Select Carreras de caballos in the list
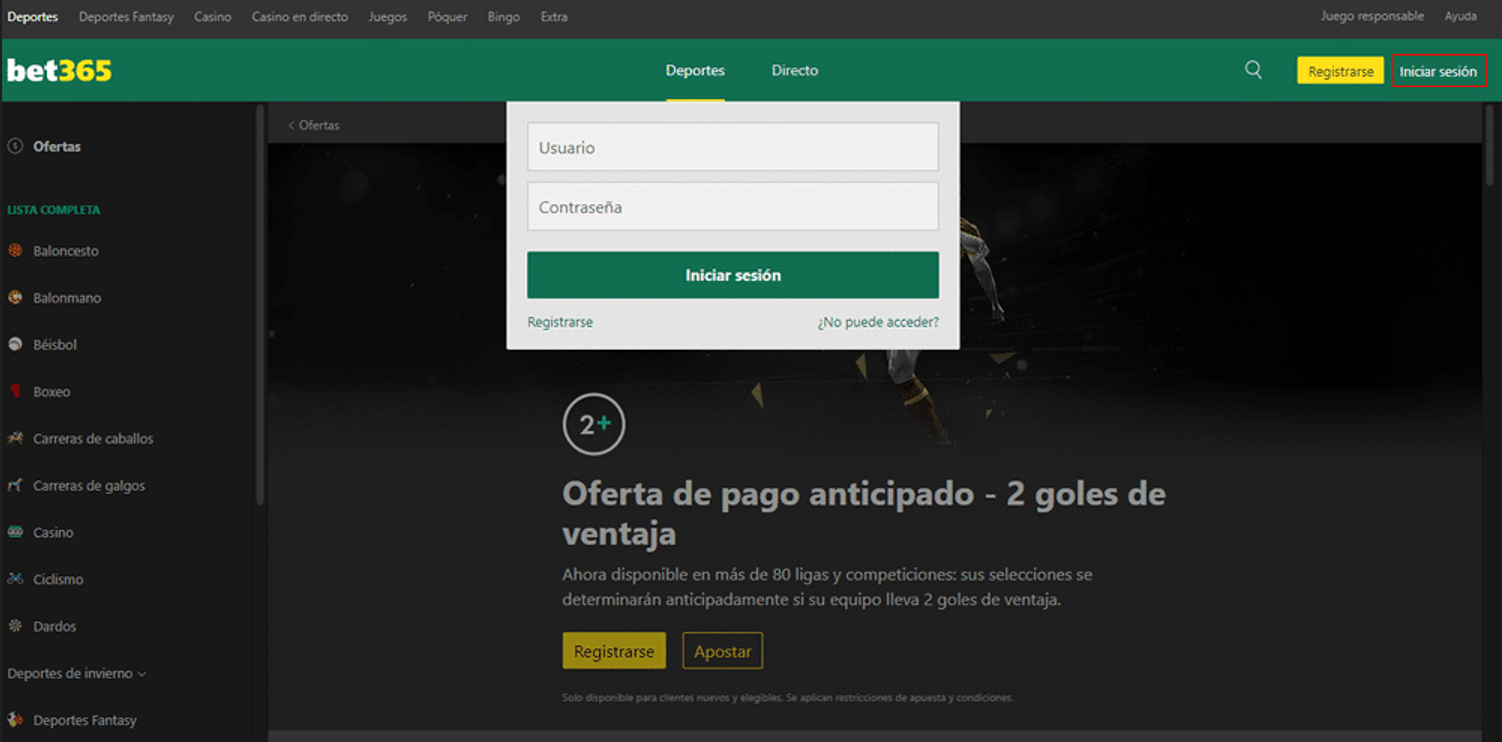1502x742 pixels. click(x=93, y=438)
